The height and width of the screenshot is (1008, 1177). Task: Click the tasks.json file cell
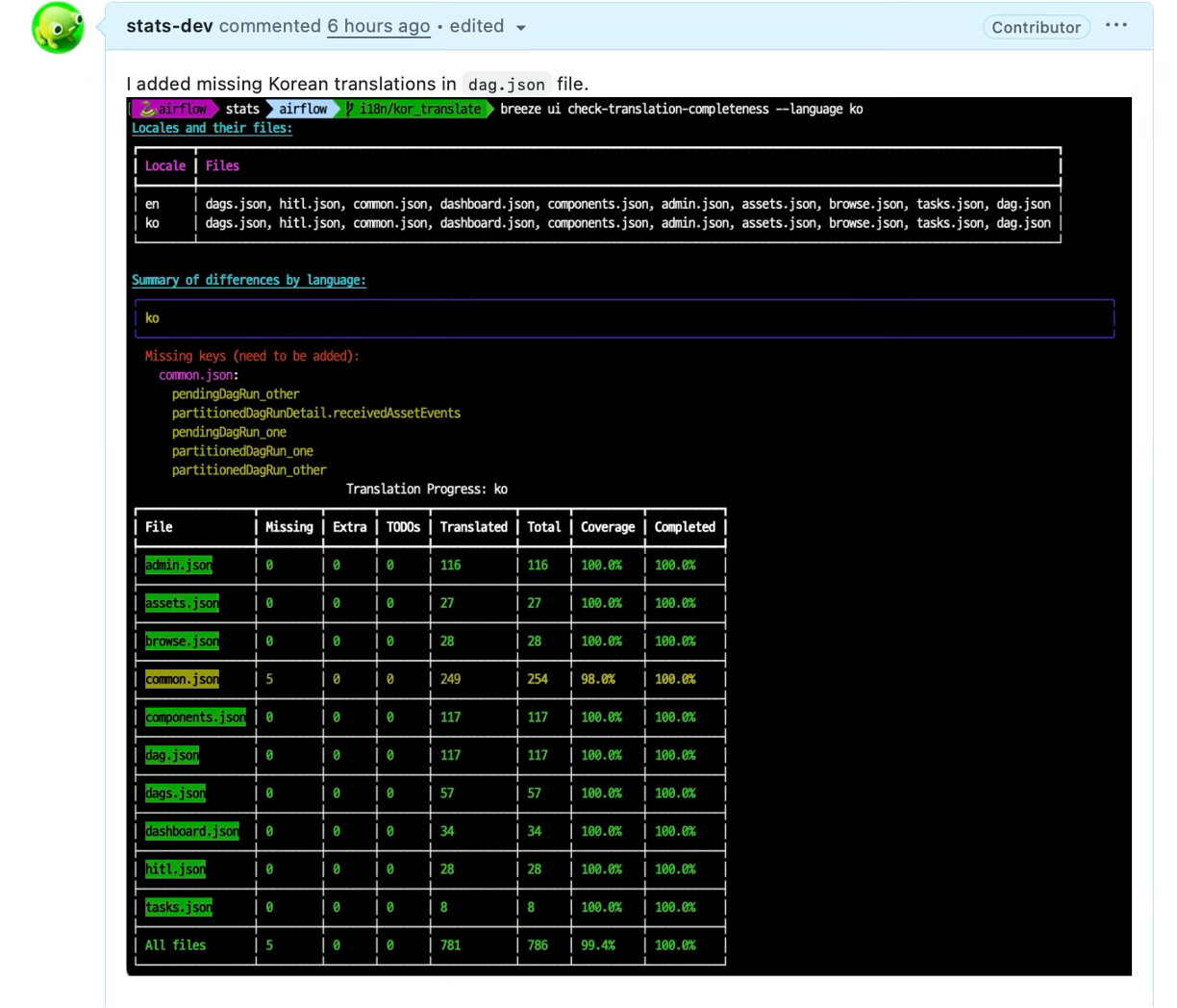pos(179,907)
